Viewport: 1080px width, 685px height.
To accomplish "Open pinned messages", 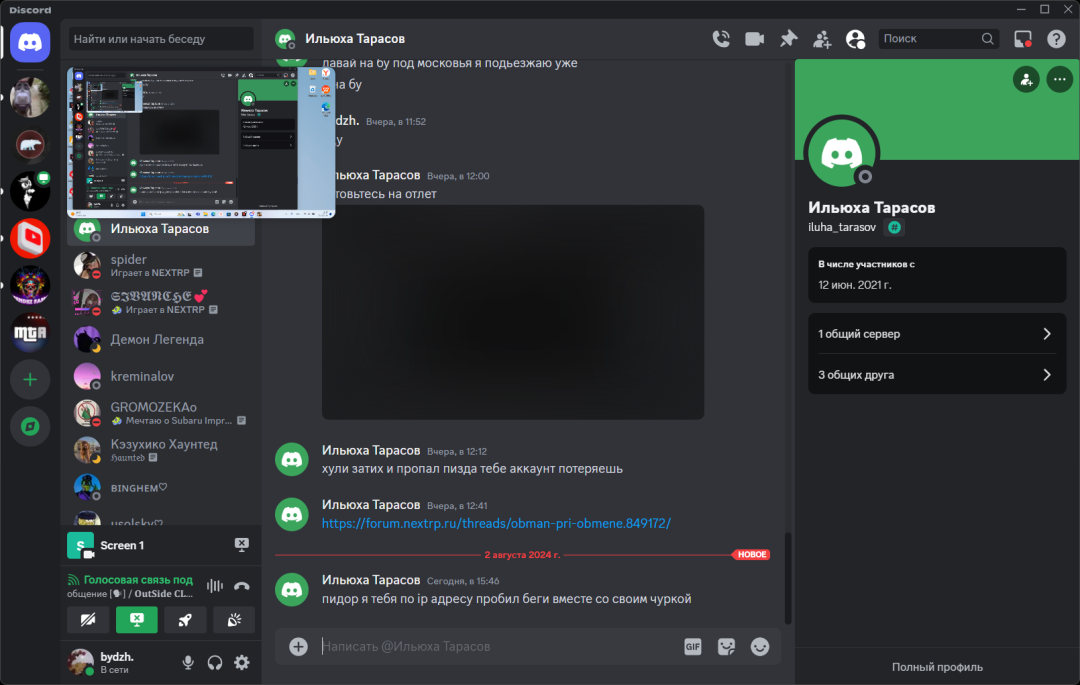I will [x=789, y=39].
